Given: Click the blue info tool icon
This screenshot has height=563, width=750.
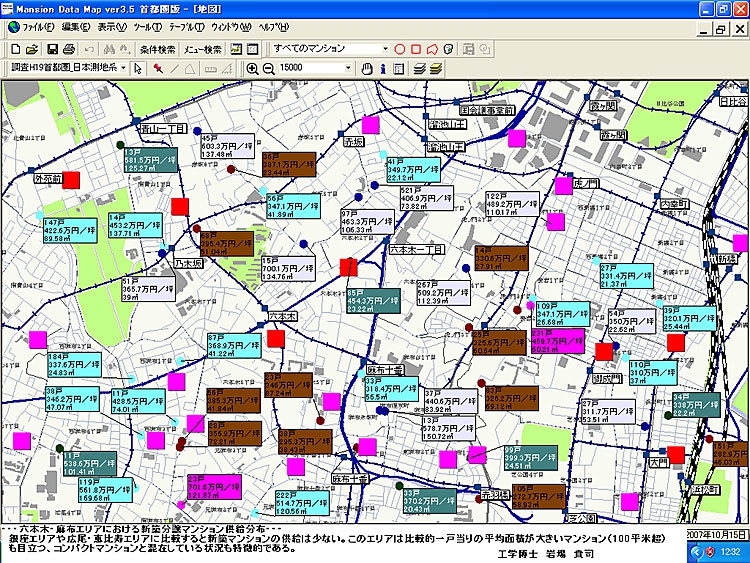Looking at the screenshot, I should pos(384,68).
